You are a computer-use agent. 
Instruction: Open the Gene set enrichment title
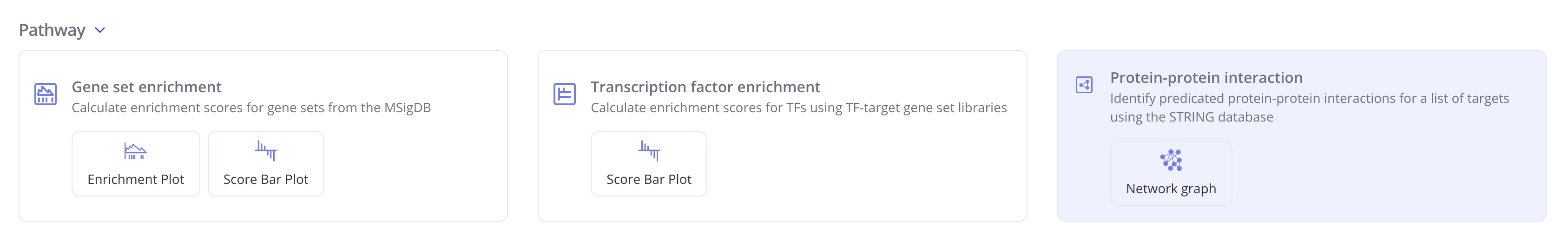146,87
